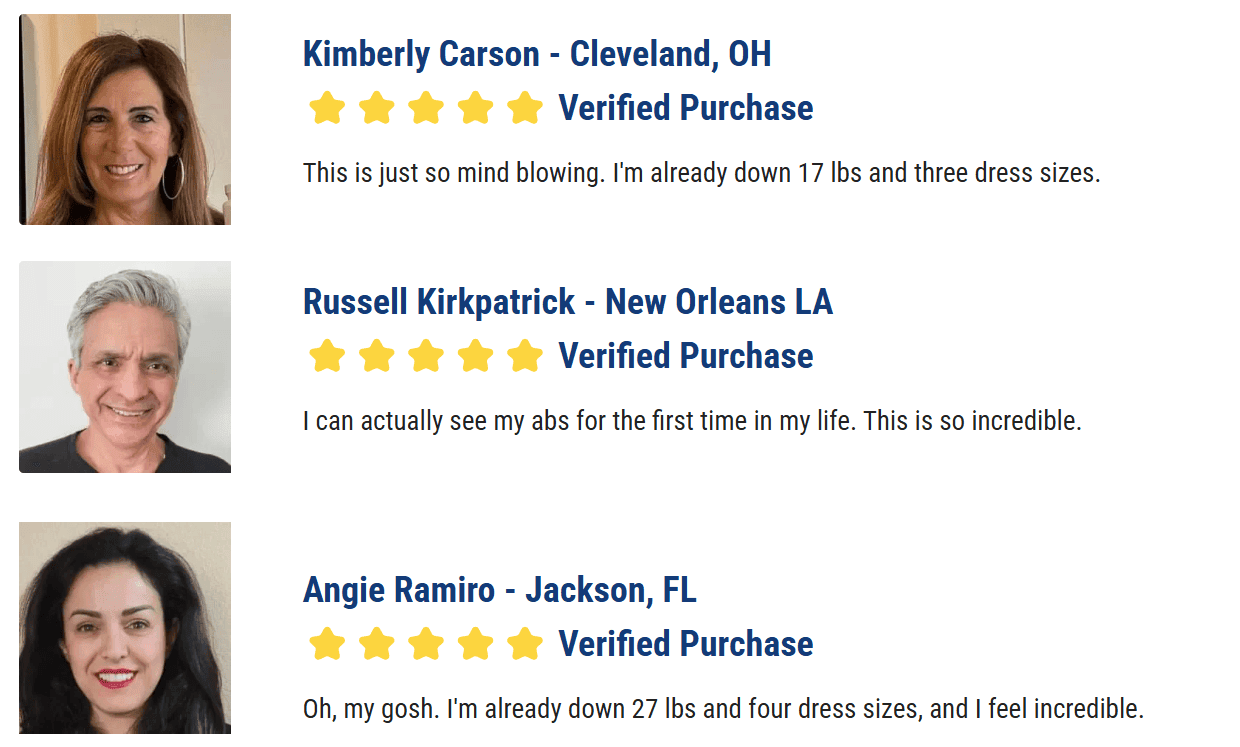Click third star in Russell Kirkpatrick's rating
This screenshot has width=1240, height=747.
click(426, 356)
